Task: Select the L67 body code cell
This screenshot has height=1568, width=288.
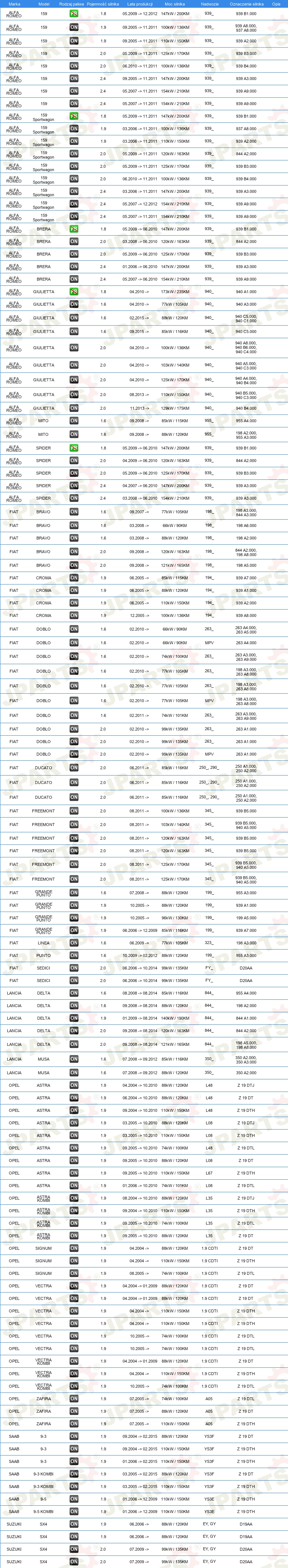Action: tap(209, 1173)
